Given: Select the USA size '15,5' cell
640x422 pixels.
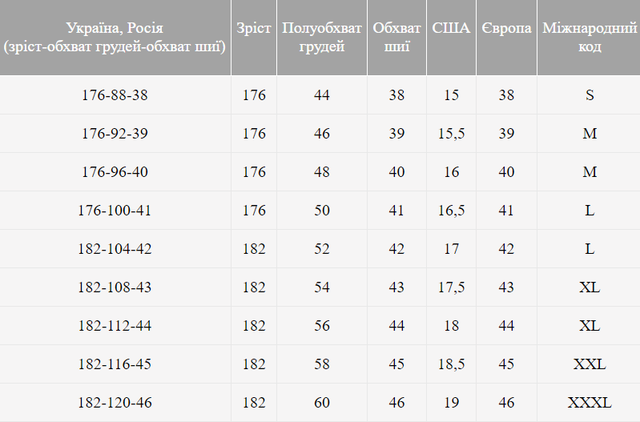Looking at the screenshot, I should (x=451, y=133).
